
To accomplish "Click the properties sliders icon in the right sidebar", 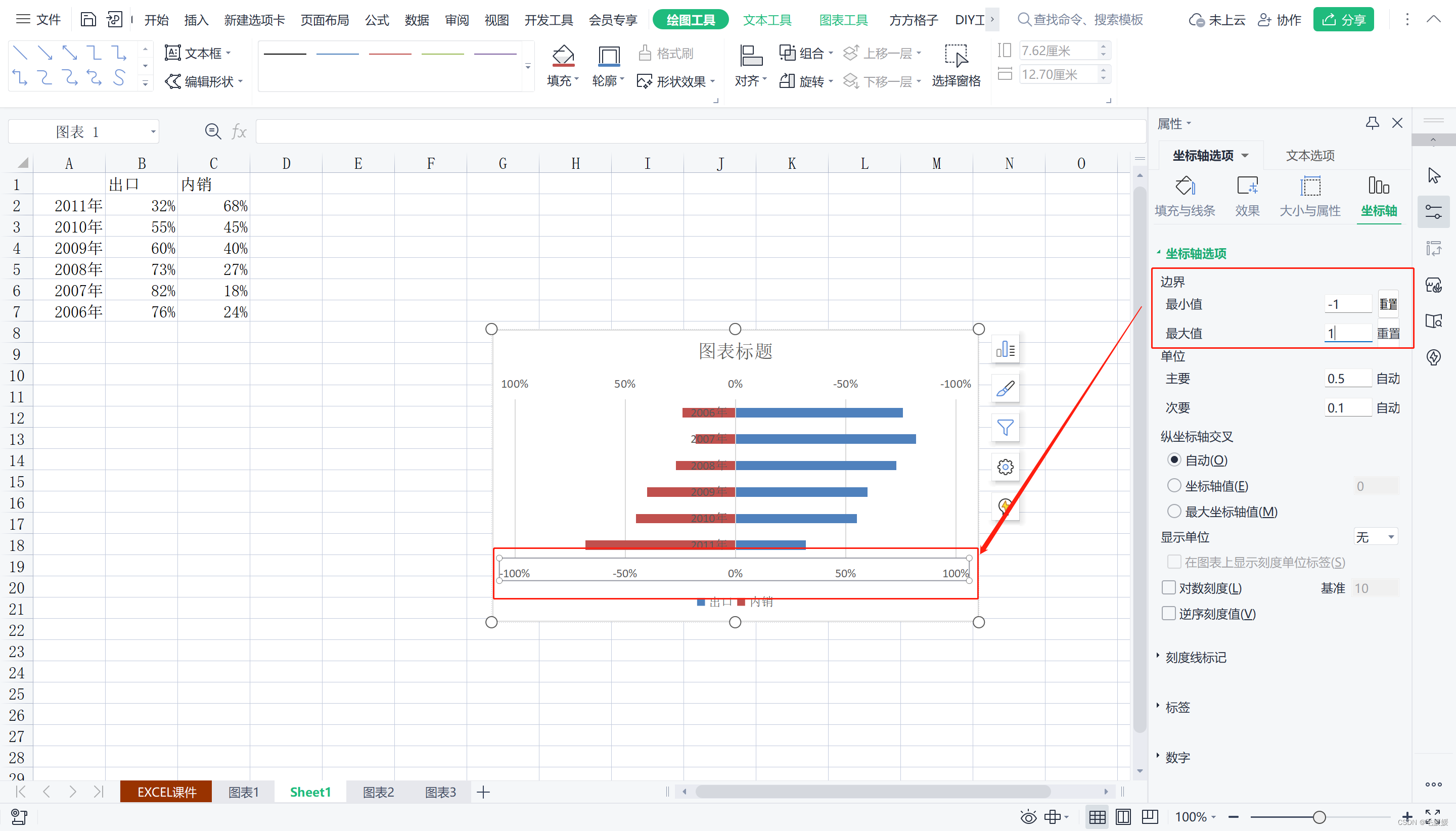I will 1434,212.
